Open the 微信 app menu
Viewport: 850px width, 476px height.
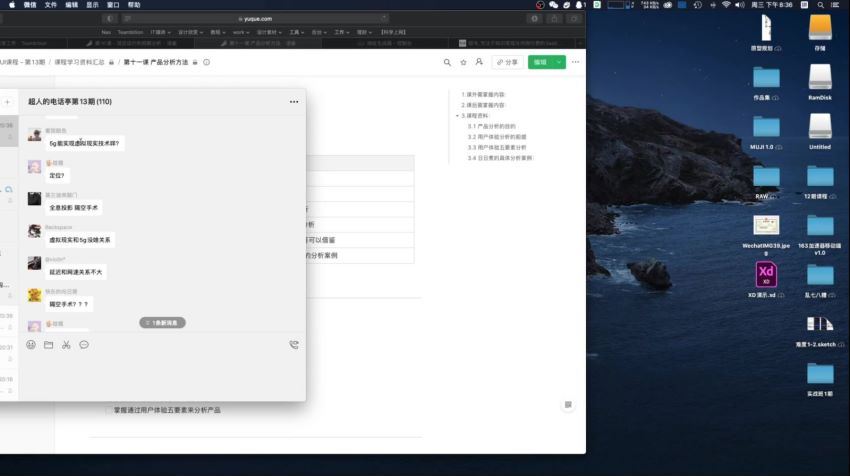[30, 5]
